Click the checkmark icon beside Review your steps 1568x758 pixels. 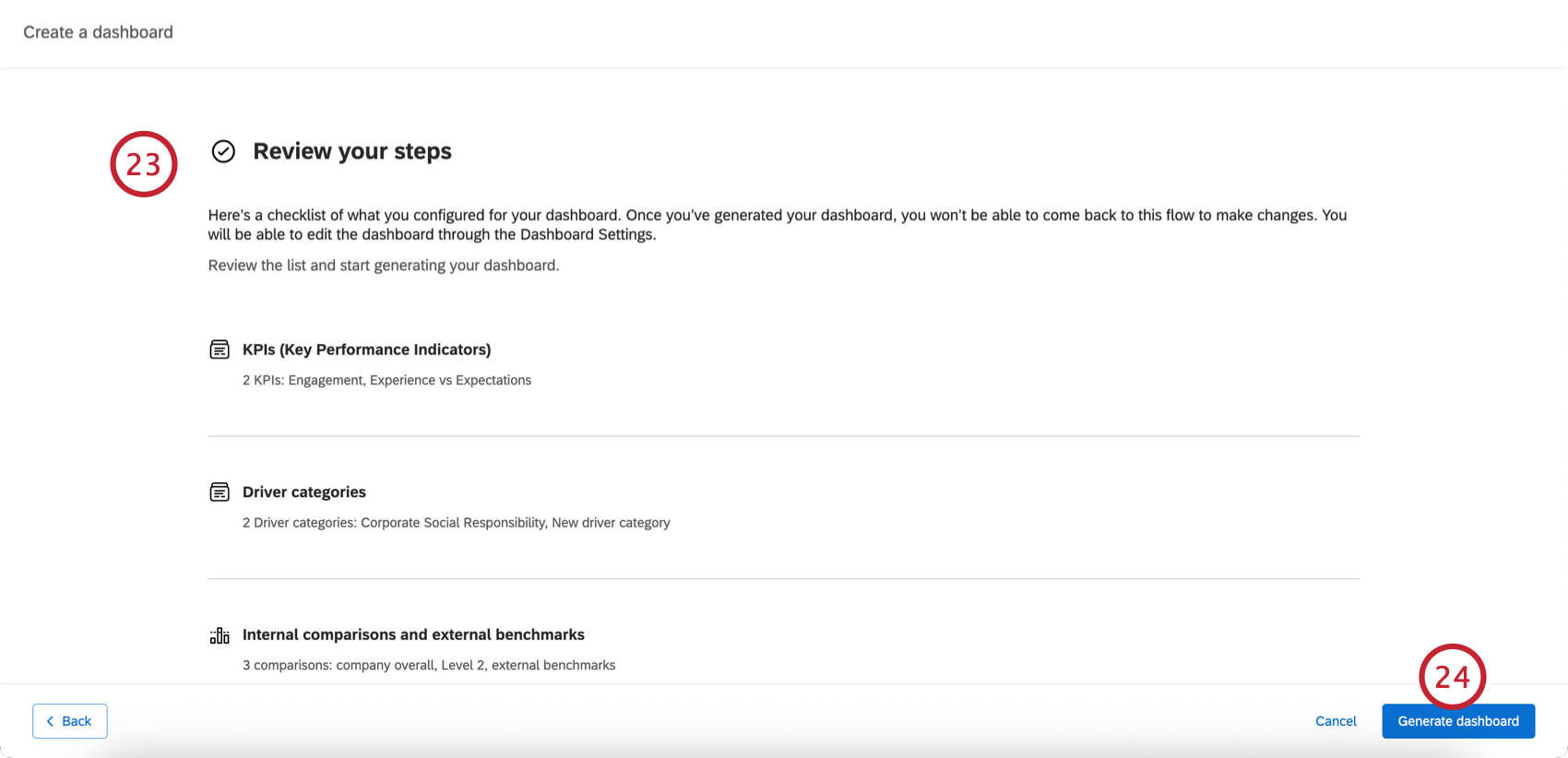click(223, 151)
